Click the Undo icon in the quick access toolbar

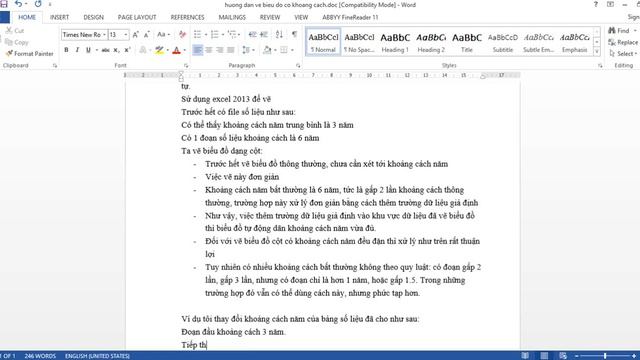[18, 4]
